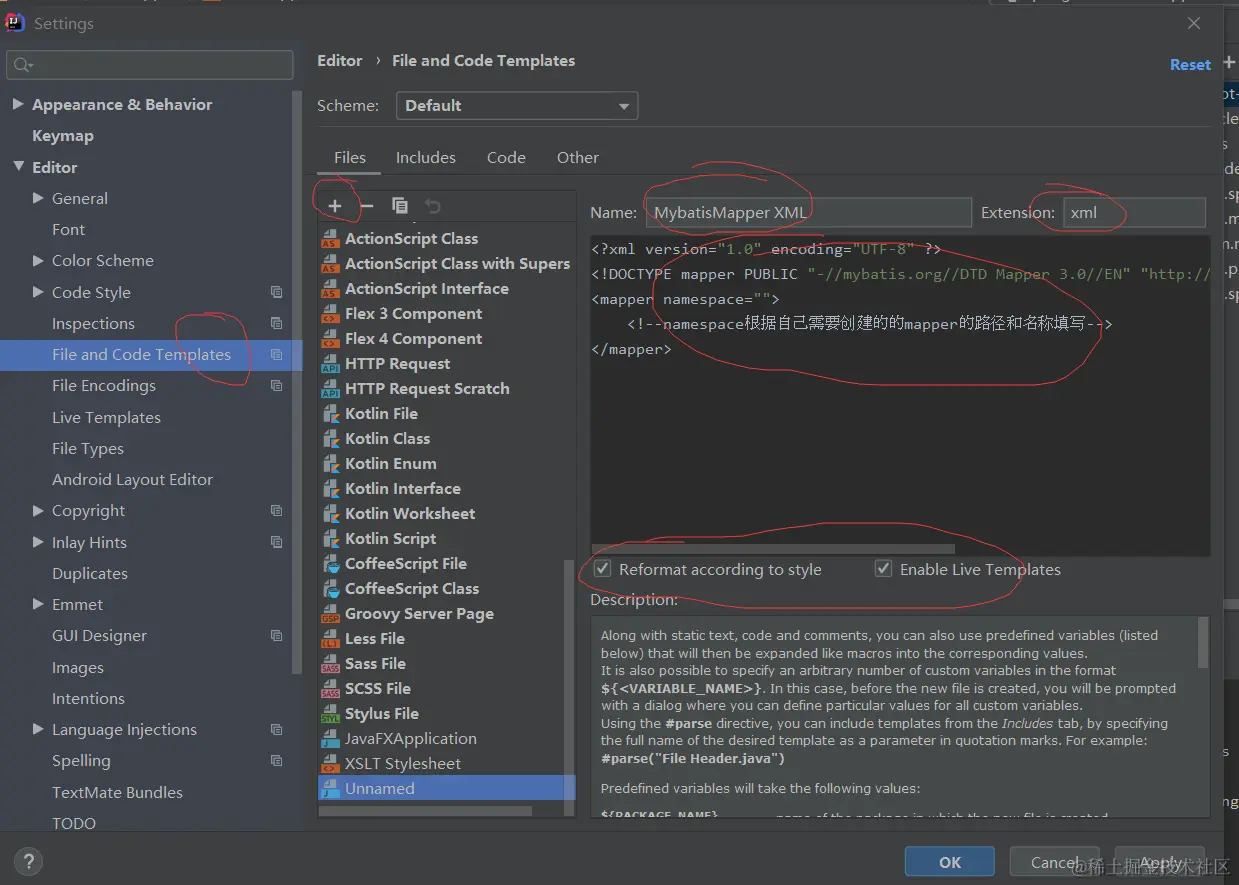This screenshot has width=1239, height=885.
Task: Click the XSLT Stylesheet file icon
Action: 330,764
